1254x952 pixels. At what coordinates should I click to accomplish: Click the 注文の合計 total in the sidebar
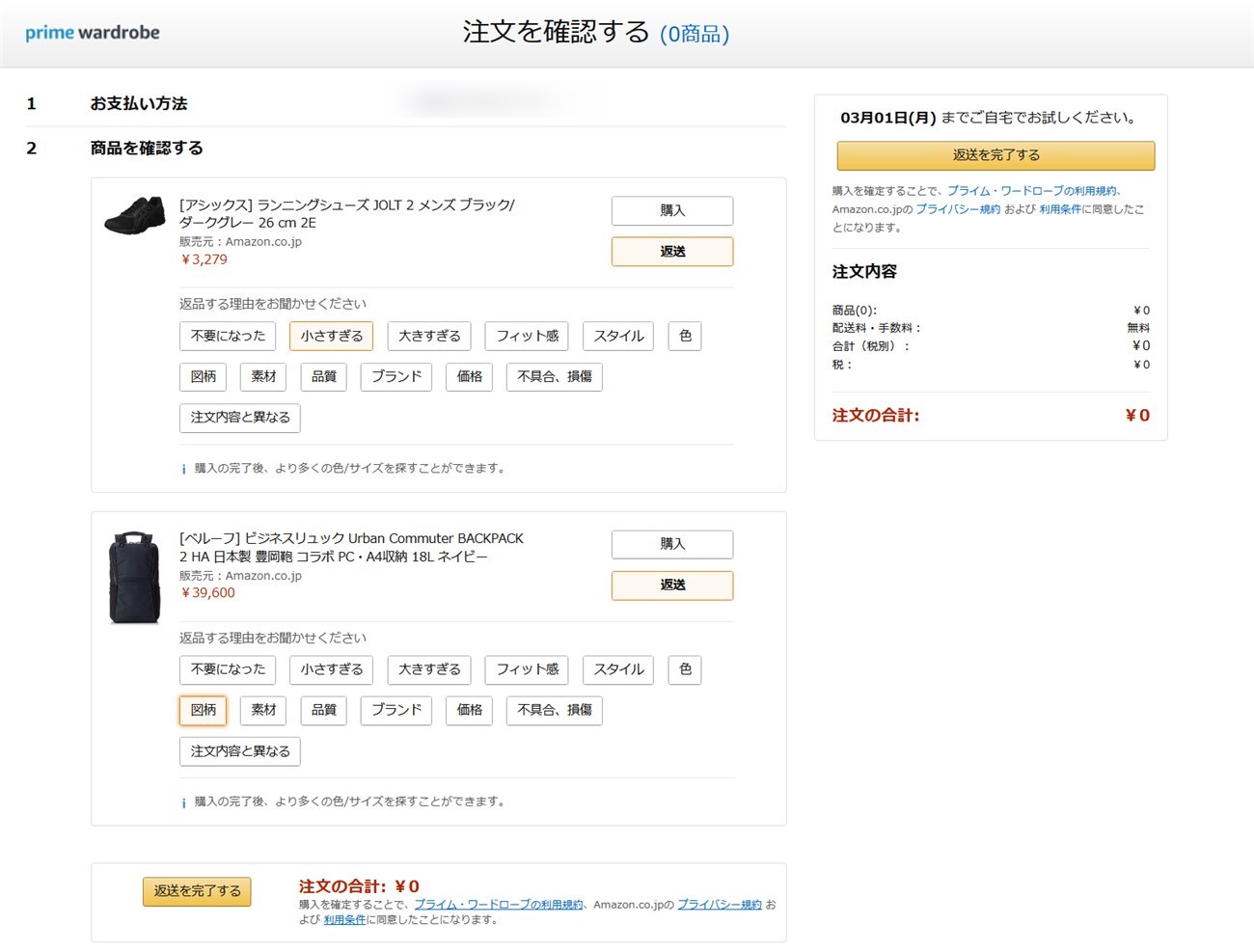pos(991,416)
